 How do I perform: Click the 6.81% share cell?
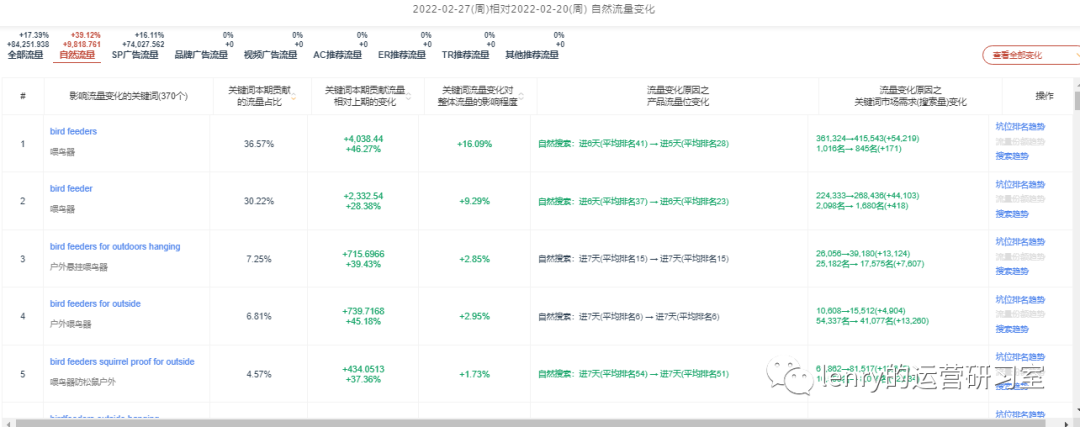[x=259, y=317]
